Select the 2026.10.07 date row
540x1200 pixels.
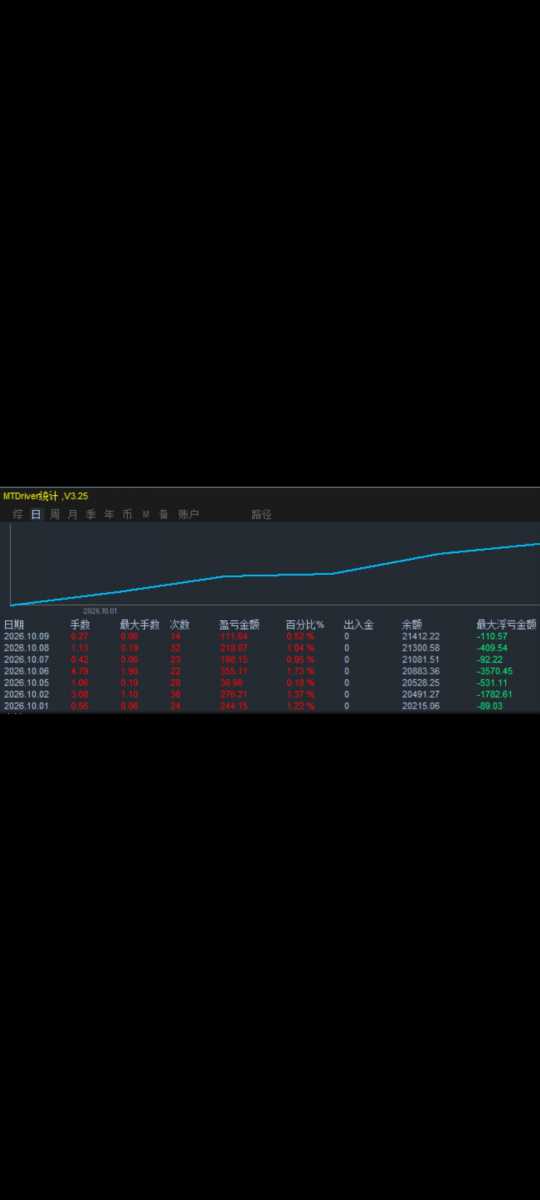coord(24,660)
